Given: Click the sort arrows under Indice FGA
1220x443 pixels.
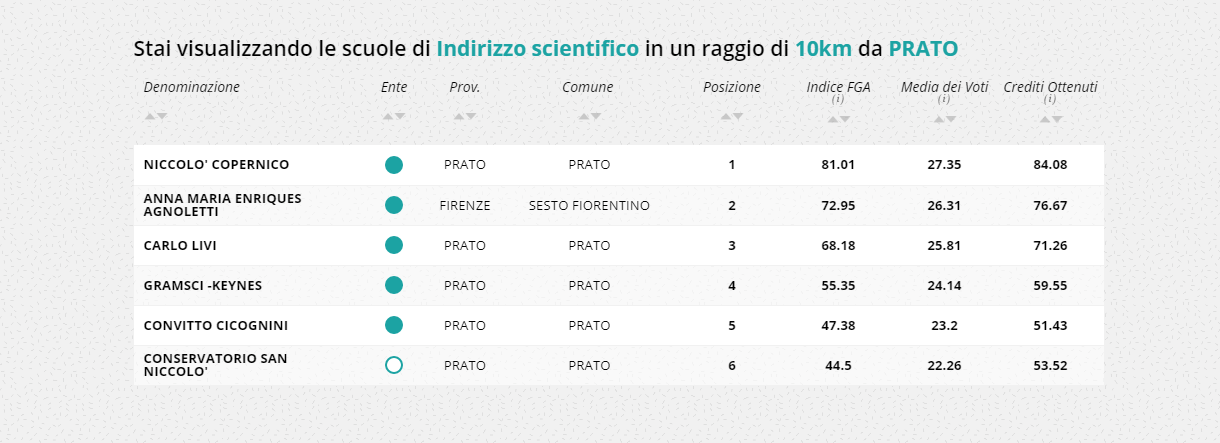Looking at the screenshot, I should pos(838,119).
